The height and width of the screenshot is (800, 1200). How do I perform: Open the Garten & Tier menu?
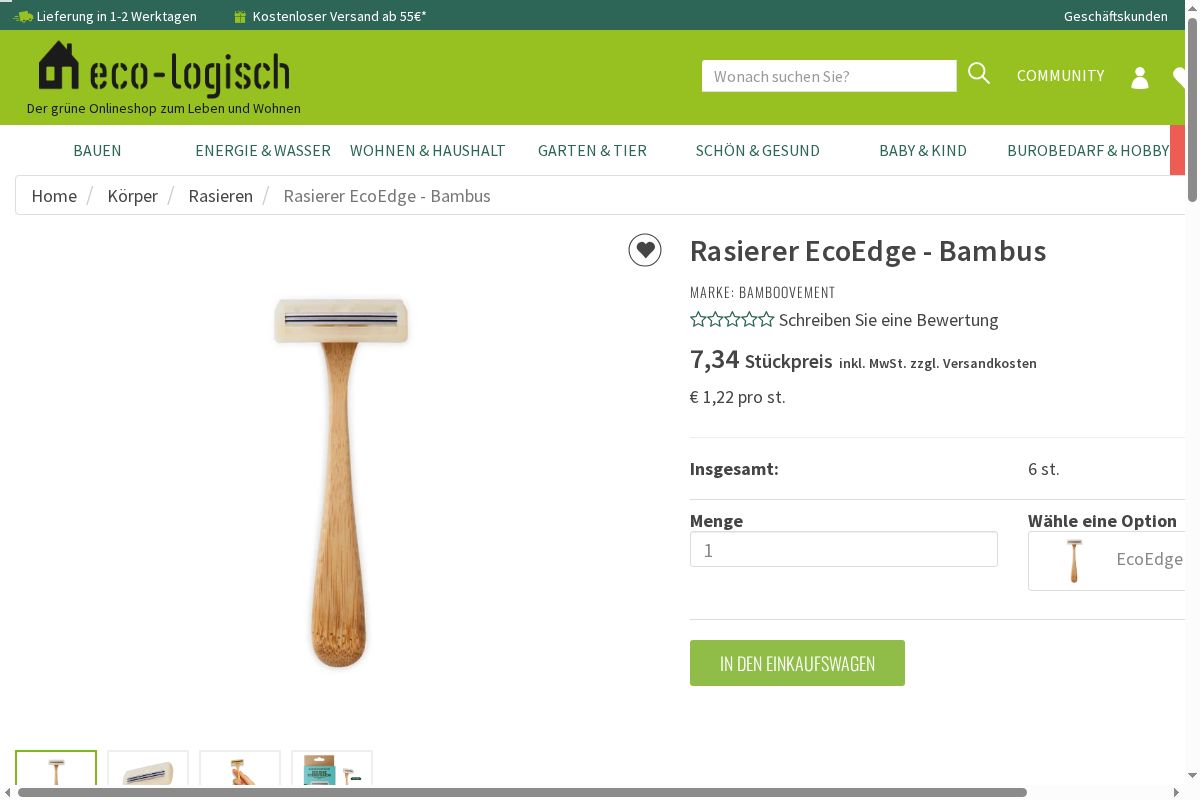coord(592,150)
